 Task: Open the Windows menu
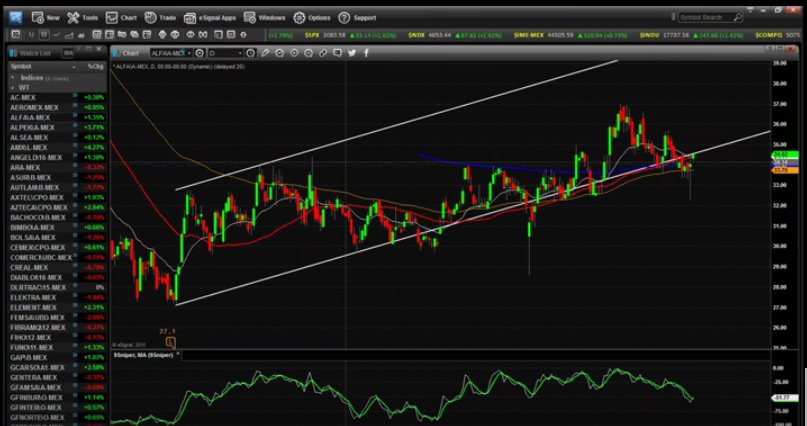pos(265,17)
